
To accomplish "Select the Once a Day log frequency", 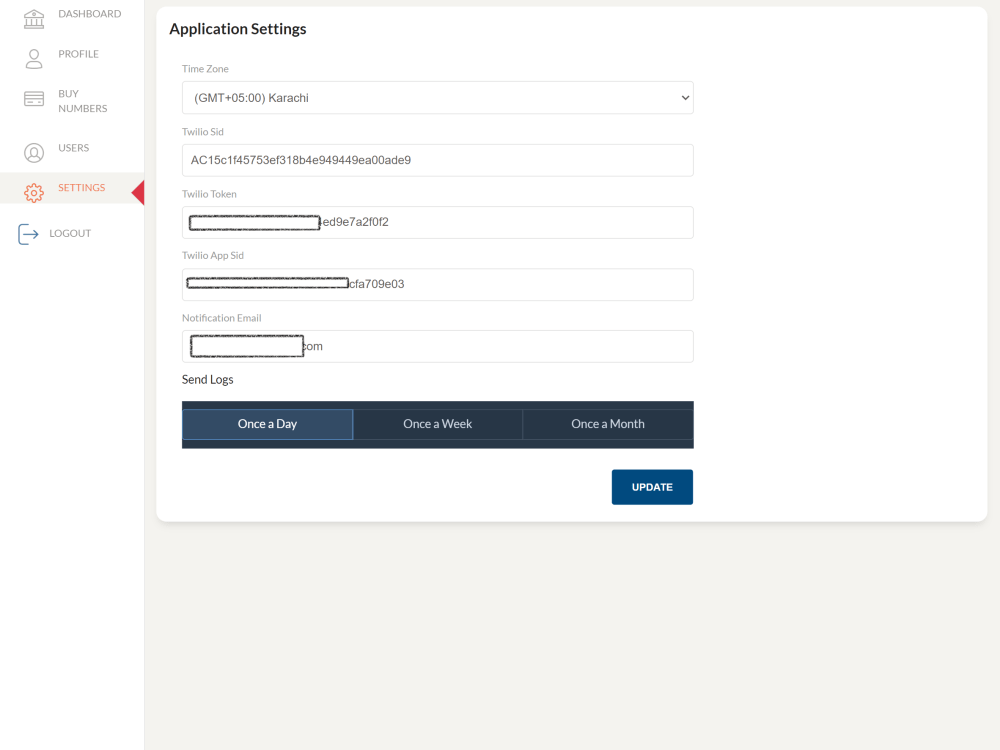I will click(267, 423).
